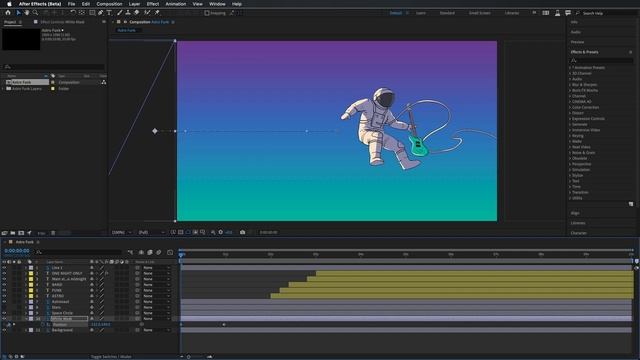Take a snapshot with the camera icon
Viewport: 640px width, 360px height.
point(242,232)
